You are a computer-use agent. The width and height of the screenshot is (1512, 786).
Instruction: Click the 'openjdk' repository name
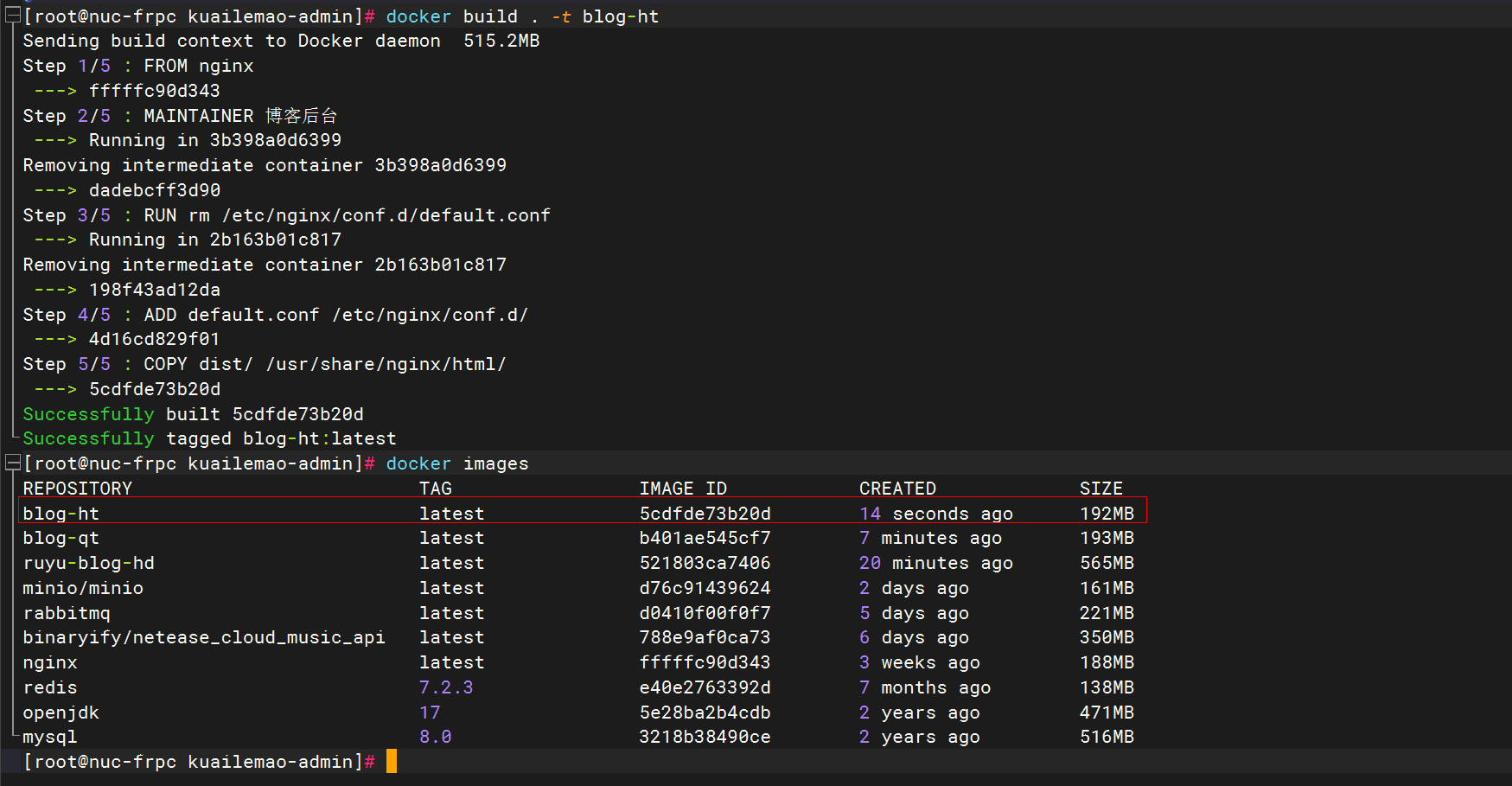pyautogui.click(x=61, y=713)
